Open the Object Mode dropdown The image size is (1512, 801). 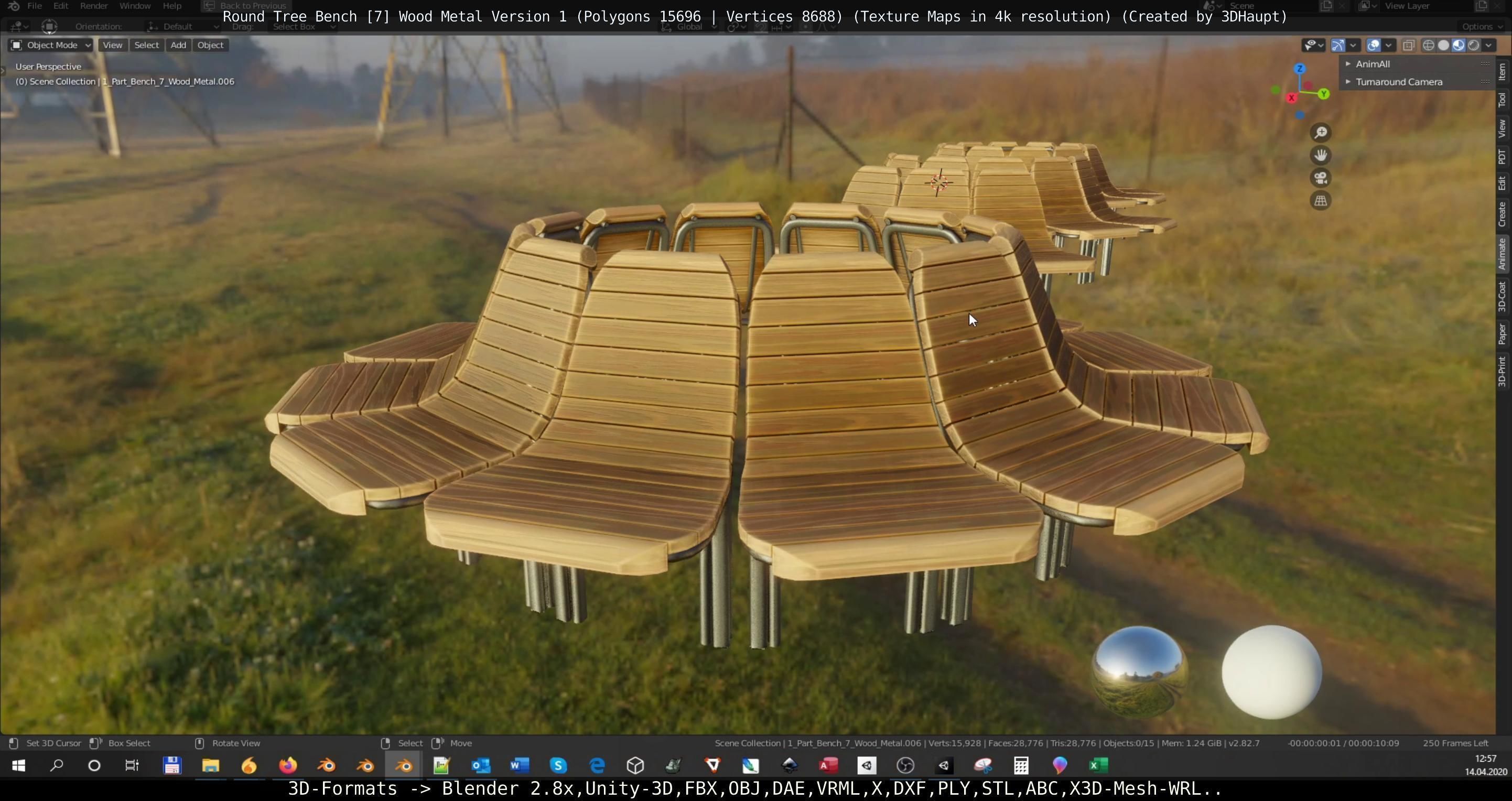[x=51, y=45]
